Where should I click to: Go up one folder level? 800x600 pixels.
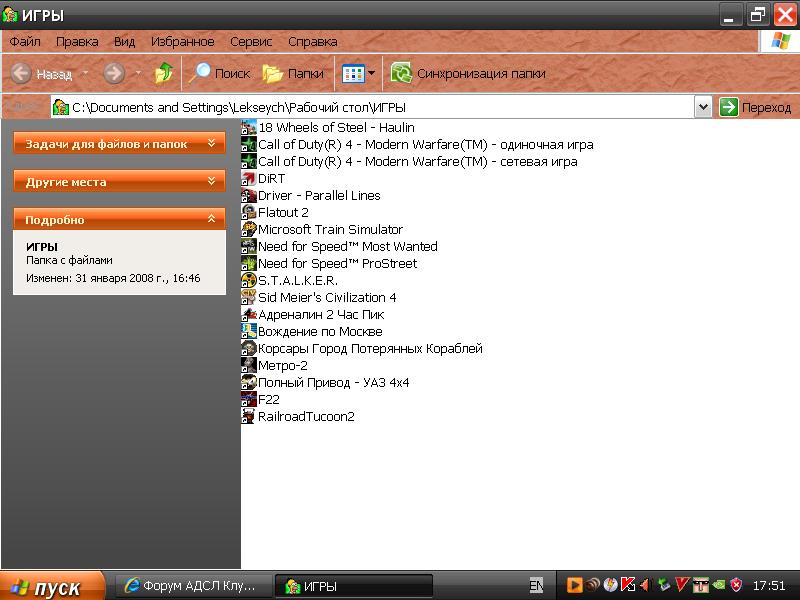coord(164,73)
